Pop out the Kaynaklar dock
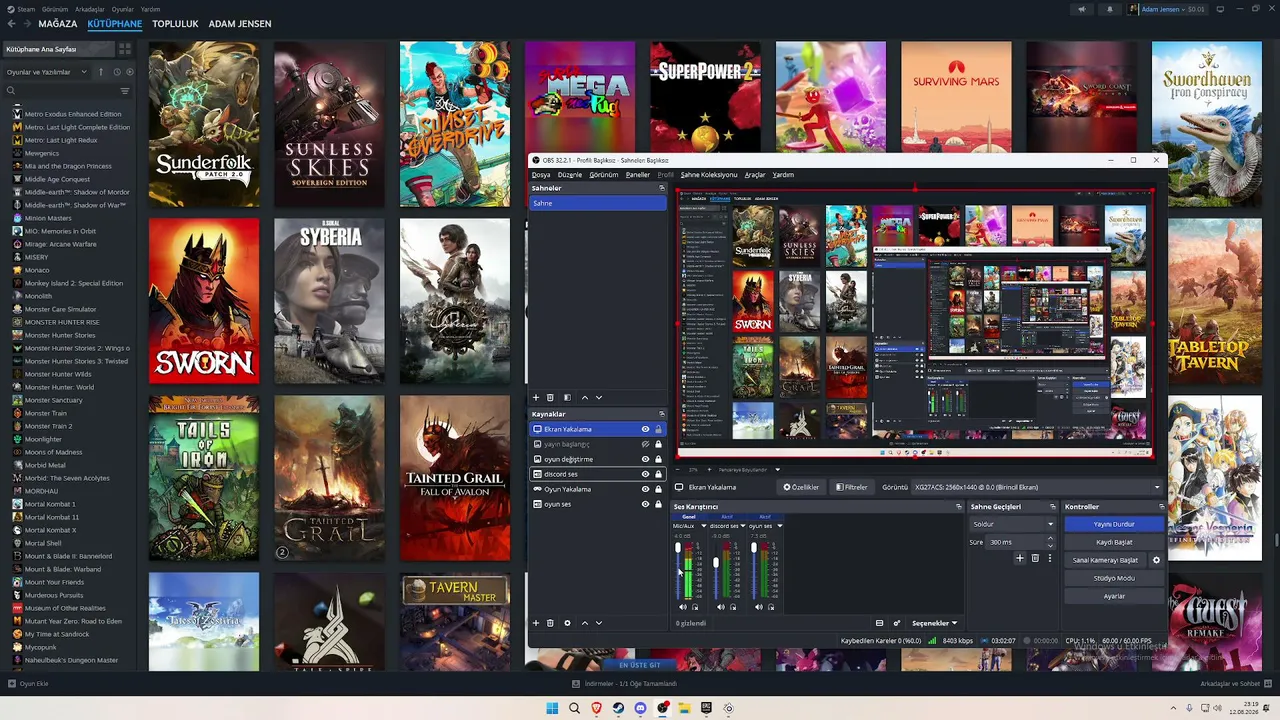This screenshot has width=1280, height=720. click(x=661, y=414)
